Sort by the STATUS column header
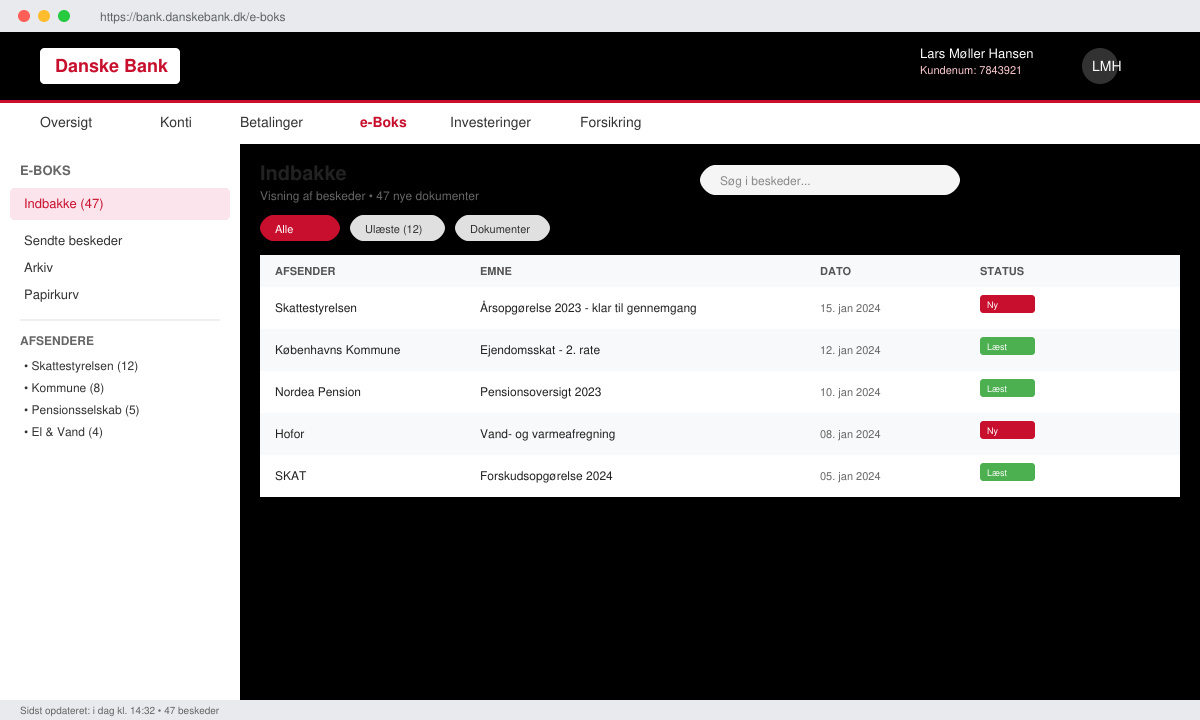 [1002, 271]
